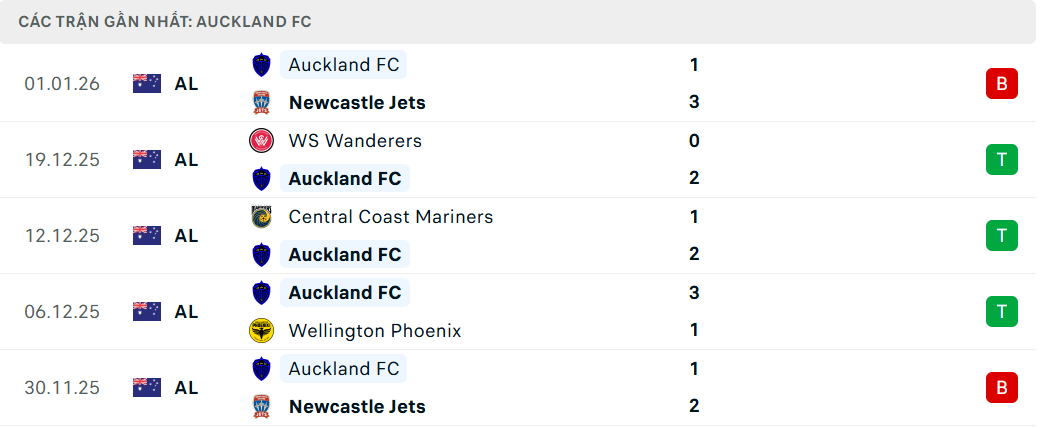Open Wellington Phoenix team link
Image resolution: width=1047 pixels, height=428 pixels.
(x=374, y=330)
